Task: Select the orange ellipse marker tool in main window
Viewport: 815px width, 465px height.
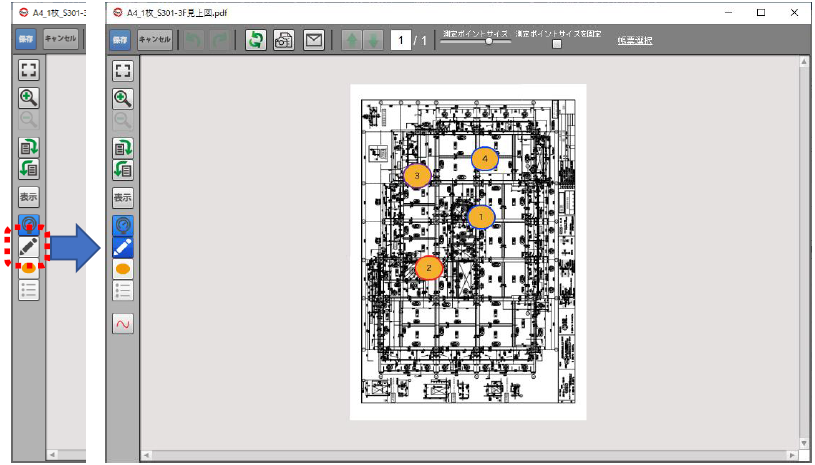Action: (x=123, y=269)
